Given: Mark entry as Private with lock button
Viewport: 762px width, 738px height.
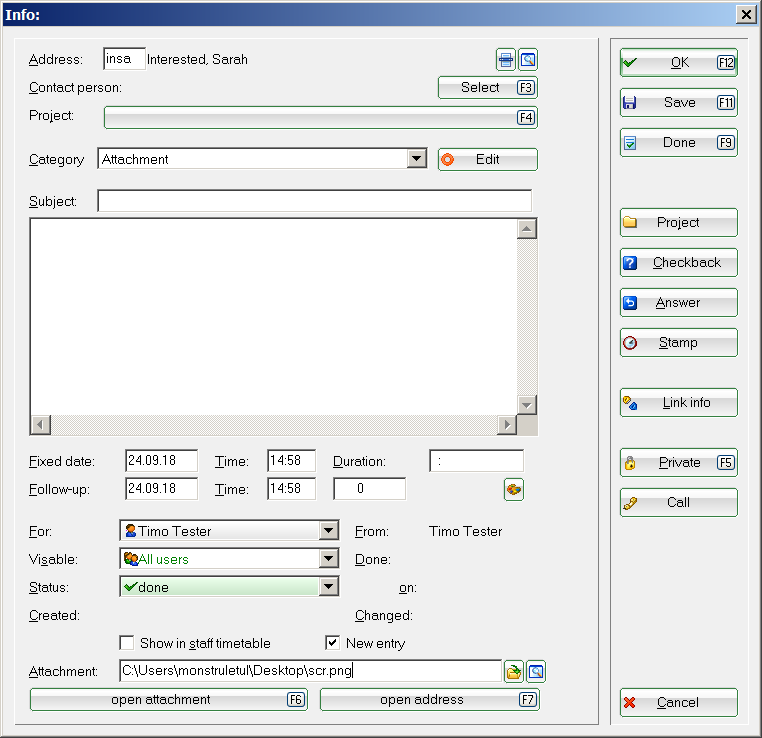Looking at the screenshot, I should point(678,463).
